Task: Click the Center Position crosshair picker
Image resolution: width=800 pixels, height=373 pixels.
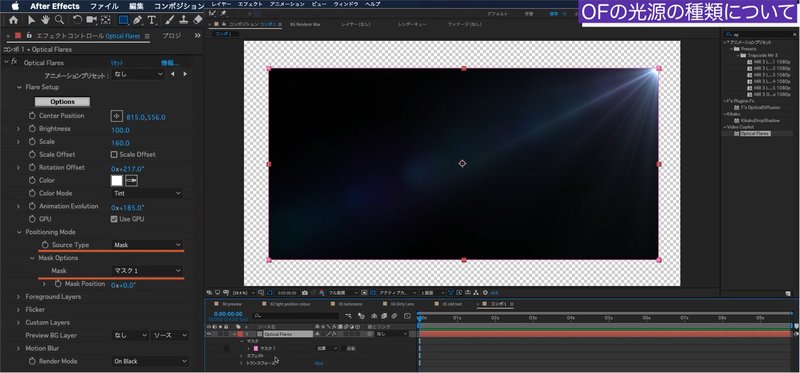Action: point(116,116)
